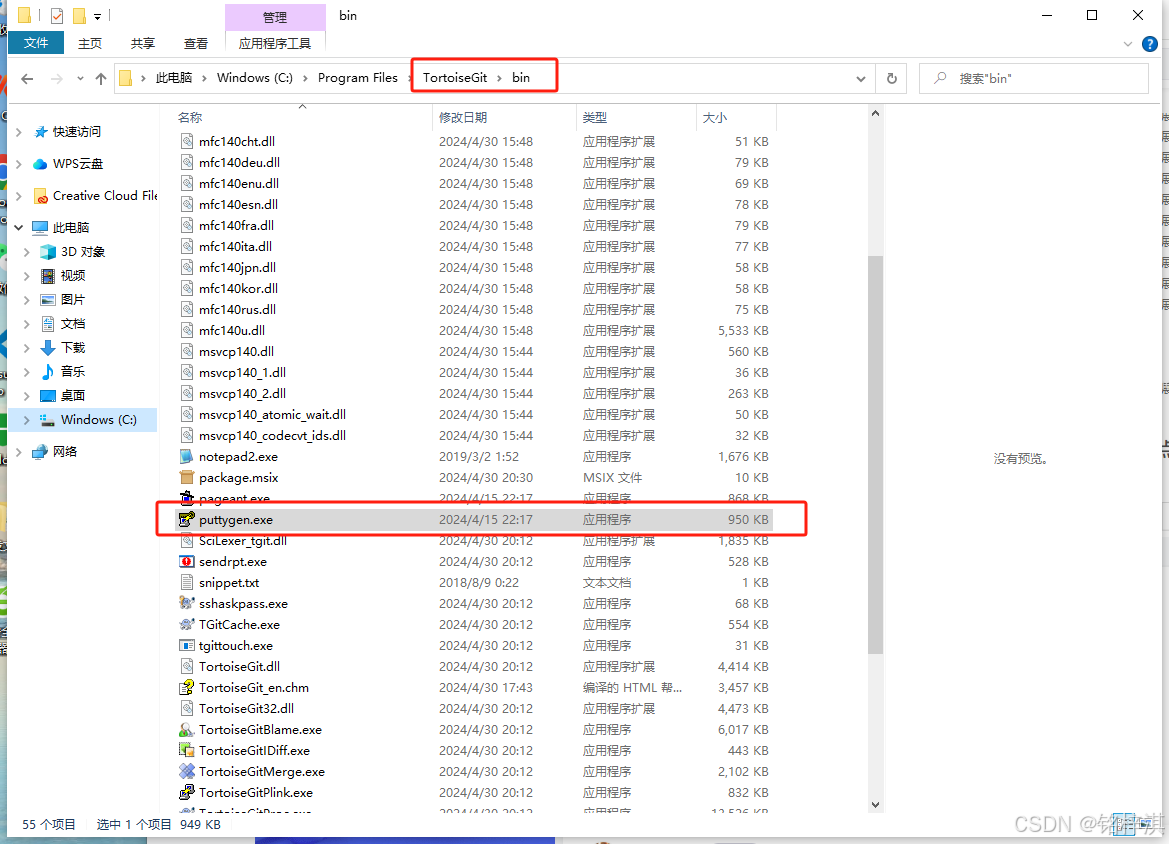
Task: Select 音乐 in navigation pane
Action: point(73,371)
